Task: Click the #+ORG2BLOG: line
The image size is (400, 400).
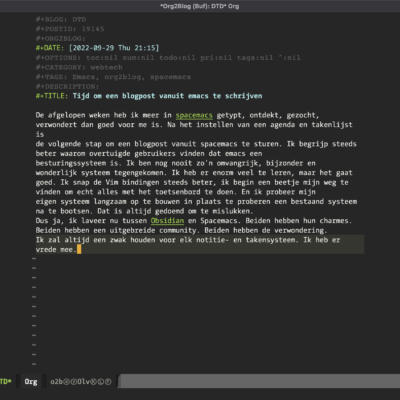Action: pos(60,39)
